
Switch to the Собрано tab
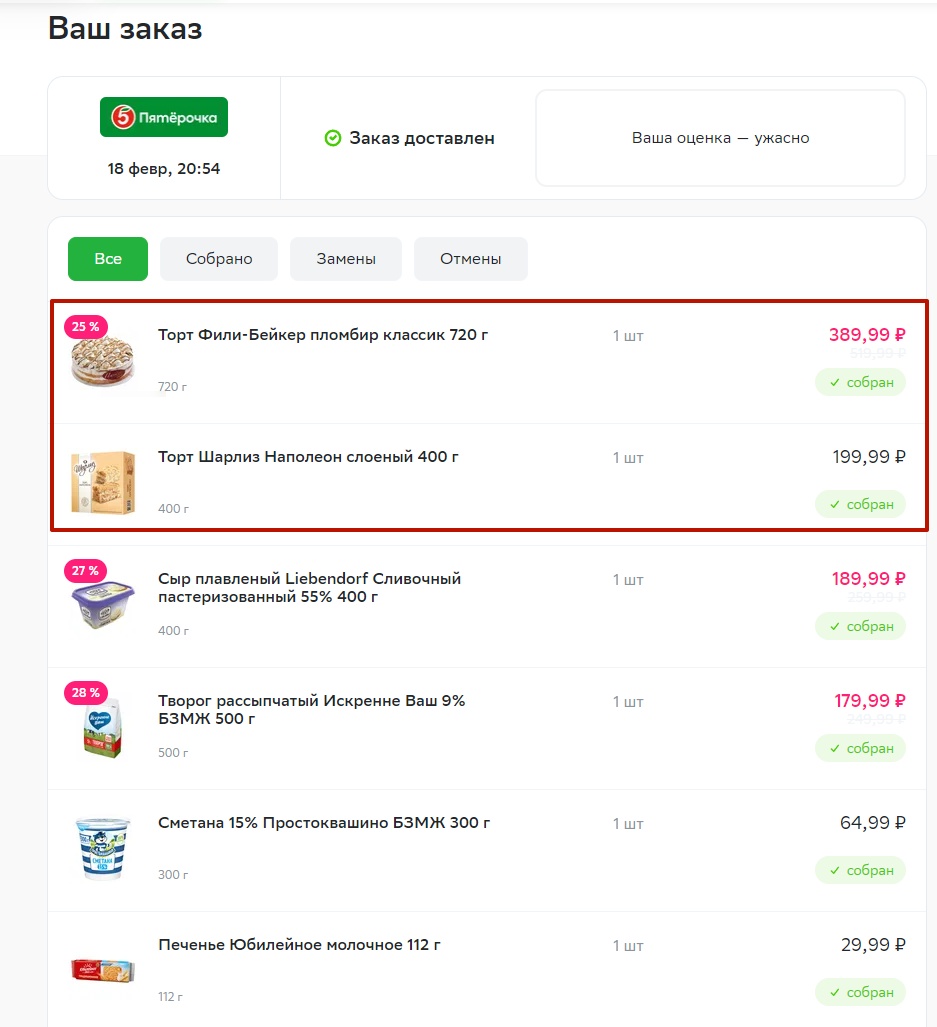point(219,259)
